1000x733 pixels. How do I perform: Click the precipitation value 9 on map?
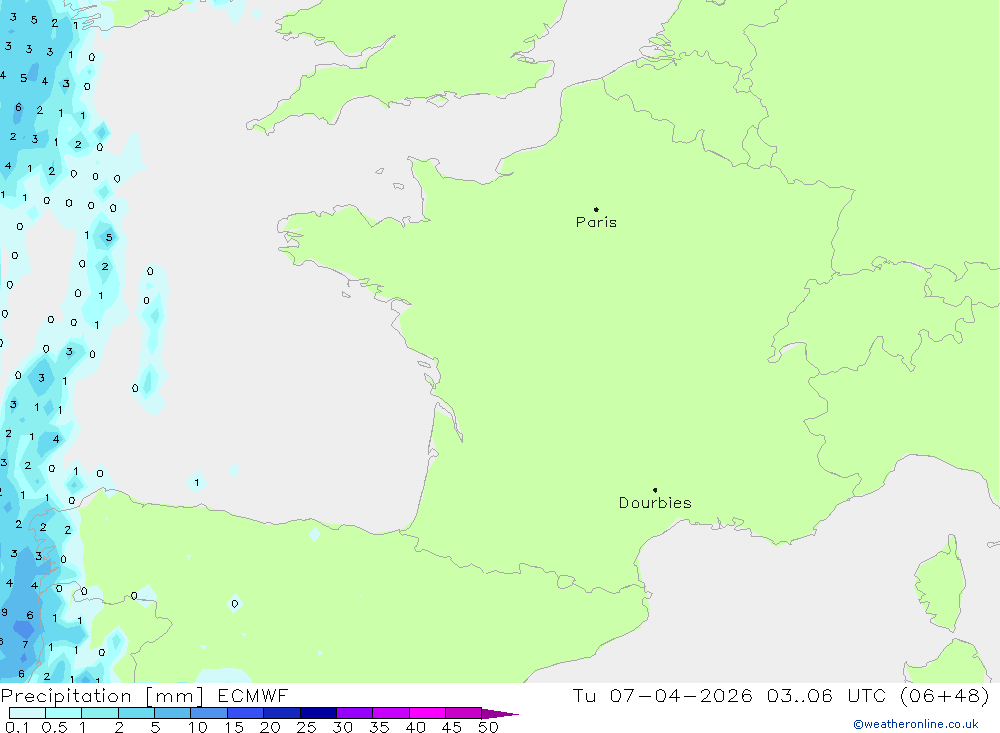(4, 612)
